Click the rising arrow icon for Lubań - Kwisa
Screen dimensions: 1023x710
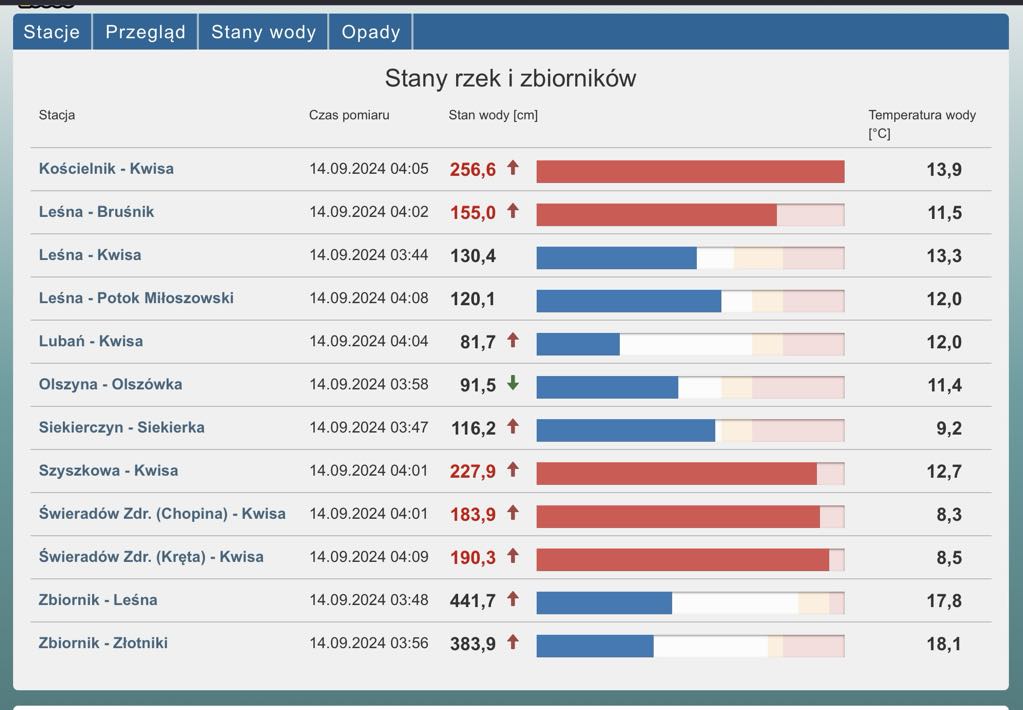[513, 340]
